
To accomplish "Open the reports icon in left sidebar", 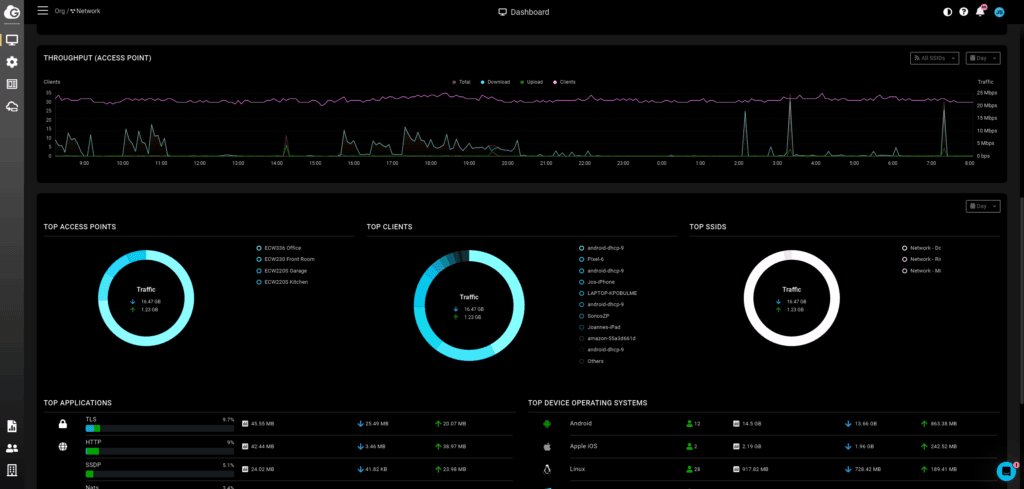I will coord(12,426).
